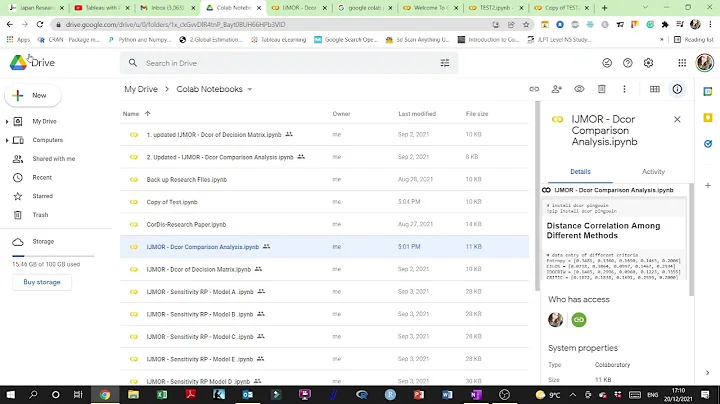Select Copy of Test.ipynb file
This screenshot has height=404, width=720.
(324, 202)
